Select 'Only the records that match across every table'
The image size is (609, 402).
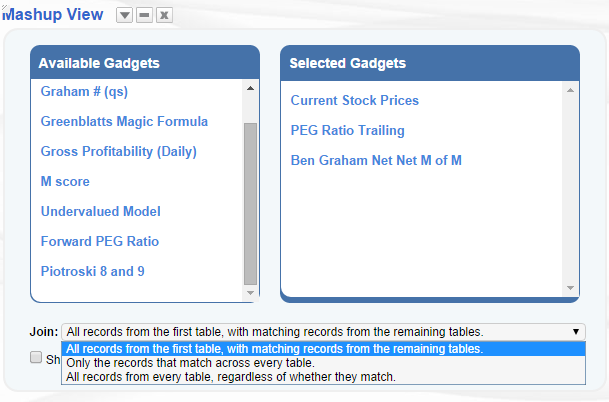[x=188, y=363]
